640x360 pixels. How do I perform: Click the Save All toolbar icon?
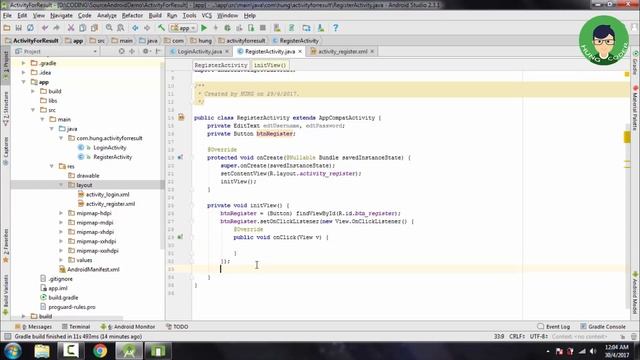coord(18,28)
